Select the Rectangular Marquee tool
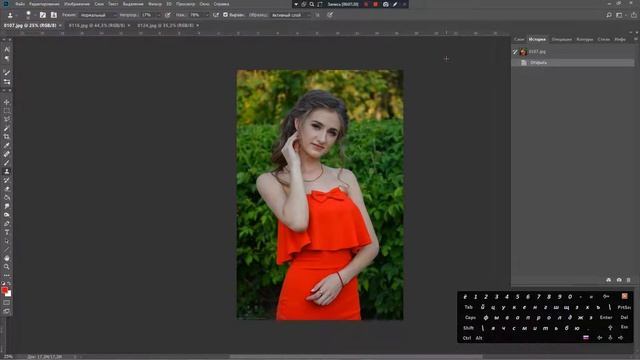The image size is (640, 360). 7,111
